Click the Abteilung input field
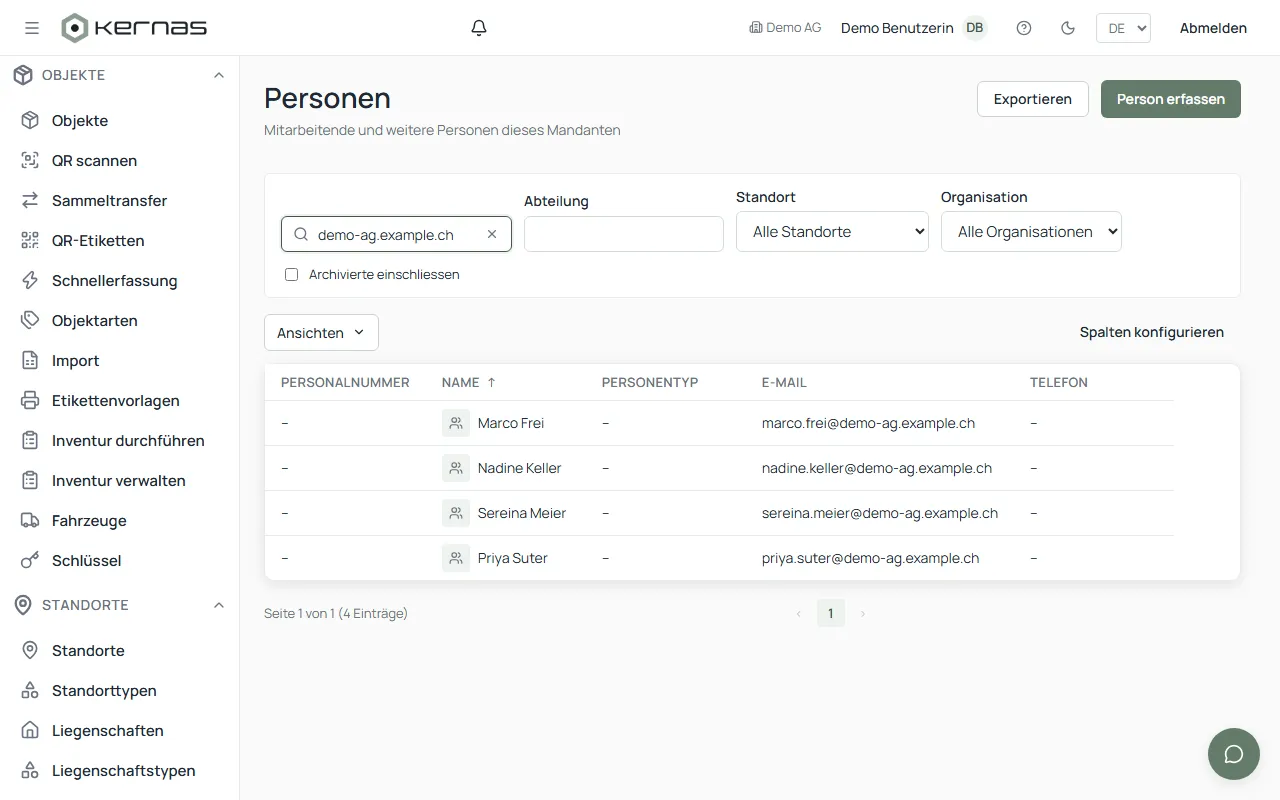1280x800 pixels. [x=624, y=234]
